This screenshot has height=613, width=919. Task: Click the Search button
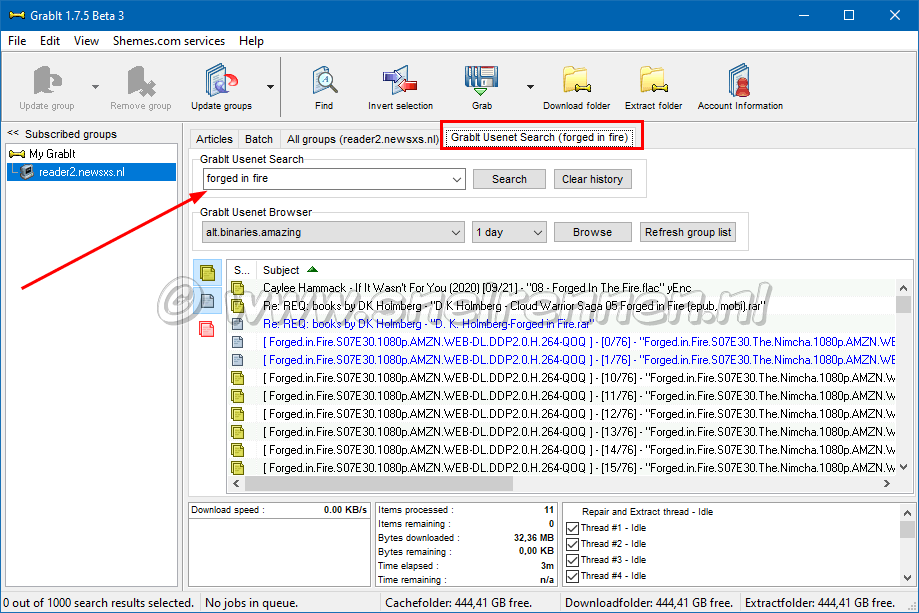[x=509, y=179]
